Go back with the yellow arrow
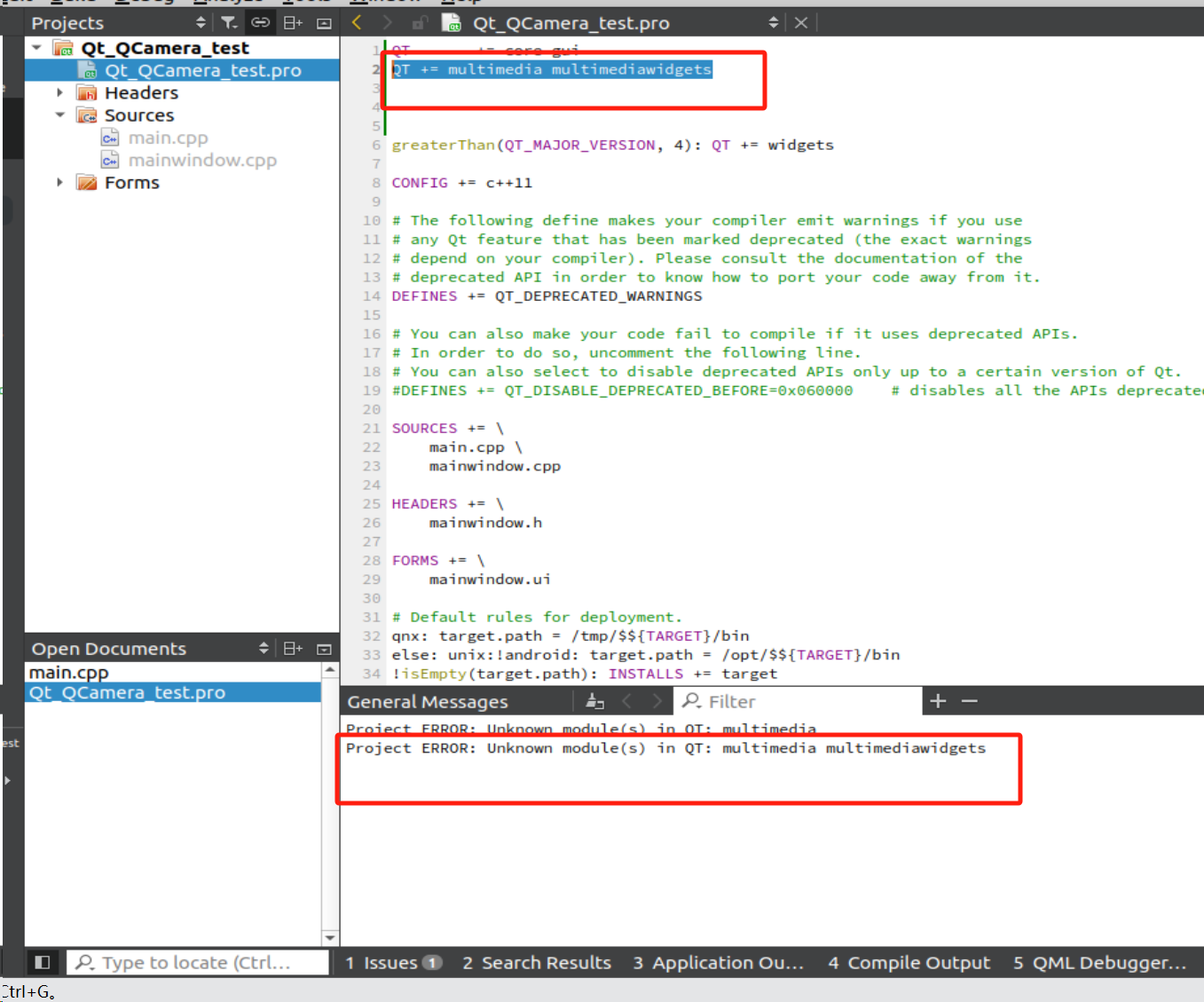The image size is (1204, 1002). tap(357, 22)
